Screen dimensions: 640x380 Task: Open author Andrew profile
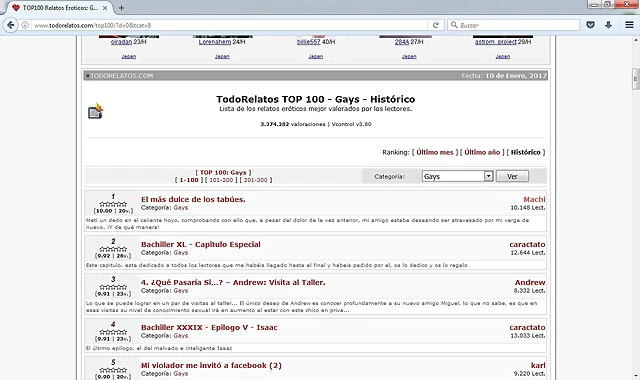pos(530,282)
